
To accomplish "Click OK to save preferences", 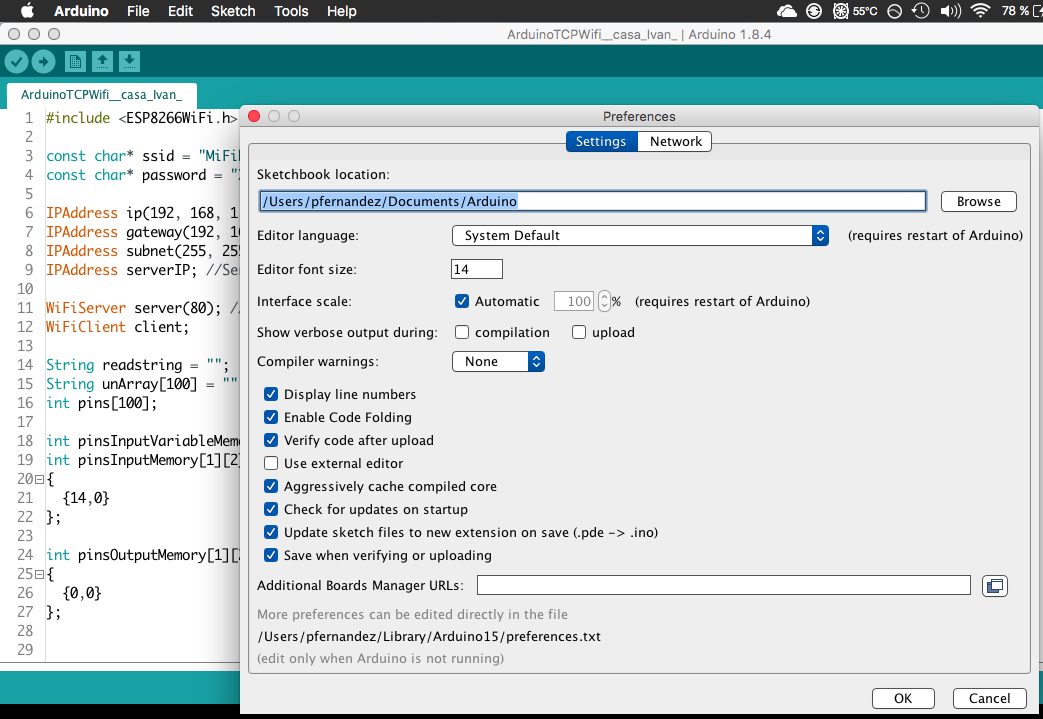I will point(902,698).
